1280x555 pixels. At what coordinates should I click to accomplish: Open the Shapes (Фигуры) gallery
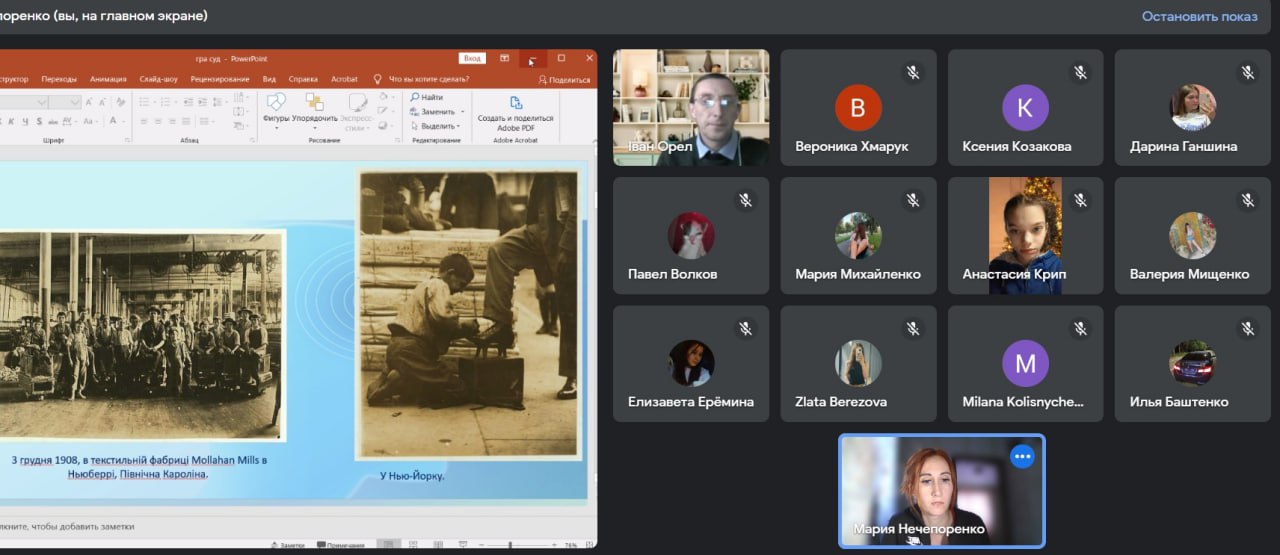[x=275, y=105]
